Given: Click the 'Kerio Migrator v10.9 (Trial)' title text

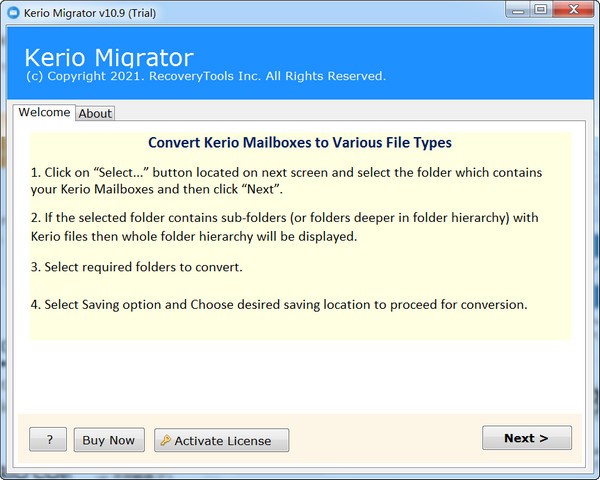Looking at the screenshot, I should [96, 12].
